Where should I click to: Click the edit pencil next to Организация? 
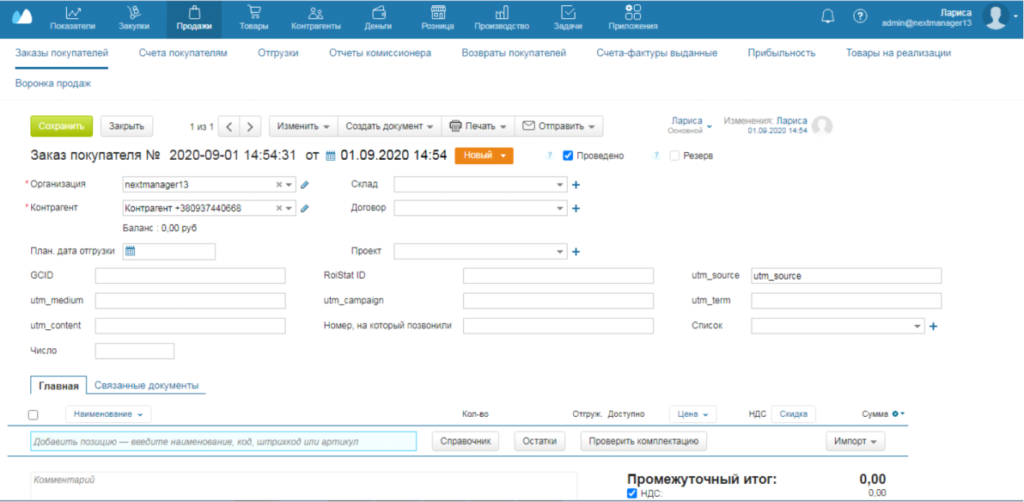[x=305, y=184]
